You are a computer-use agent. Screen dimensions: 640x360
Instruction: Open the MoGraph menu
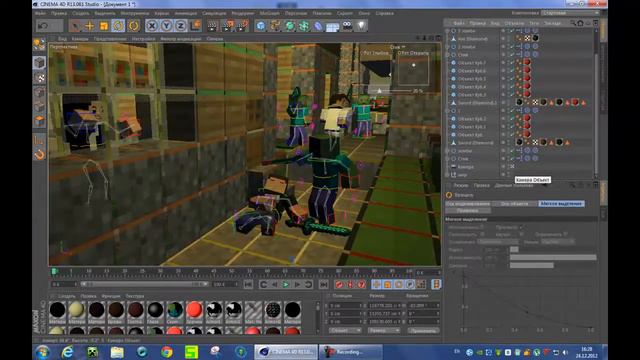[269, 13]
